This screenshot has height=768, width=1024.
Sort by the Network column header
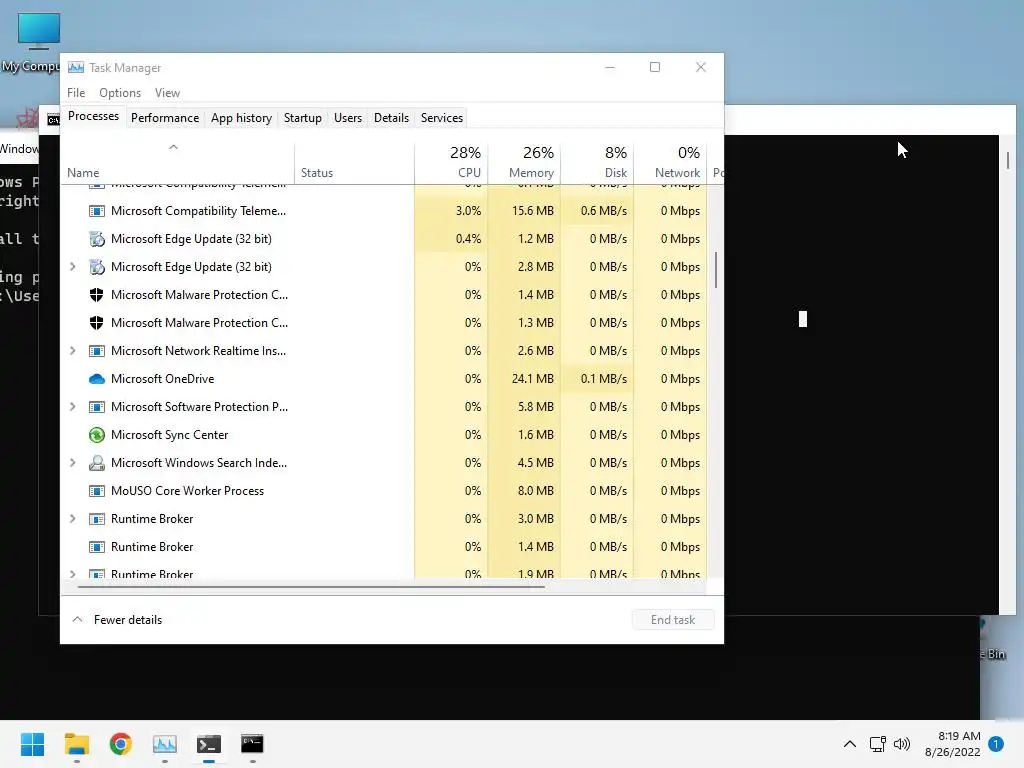pos(671,163)
